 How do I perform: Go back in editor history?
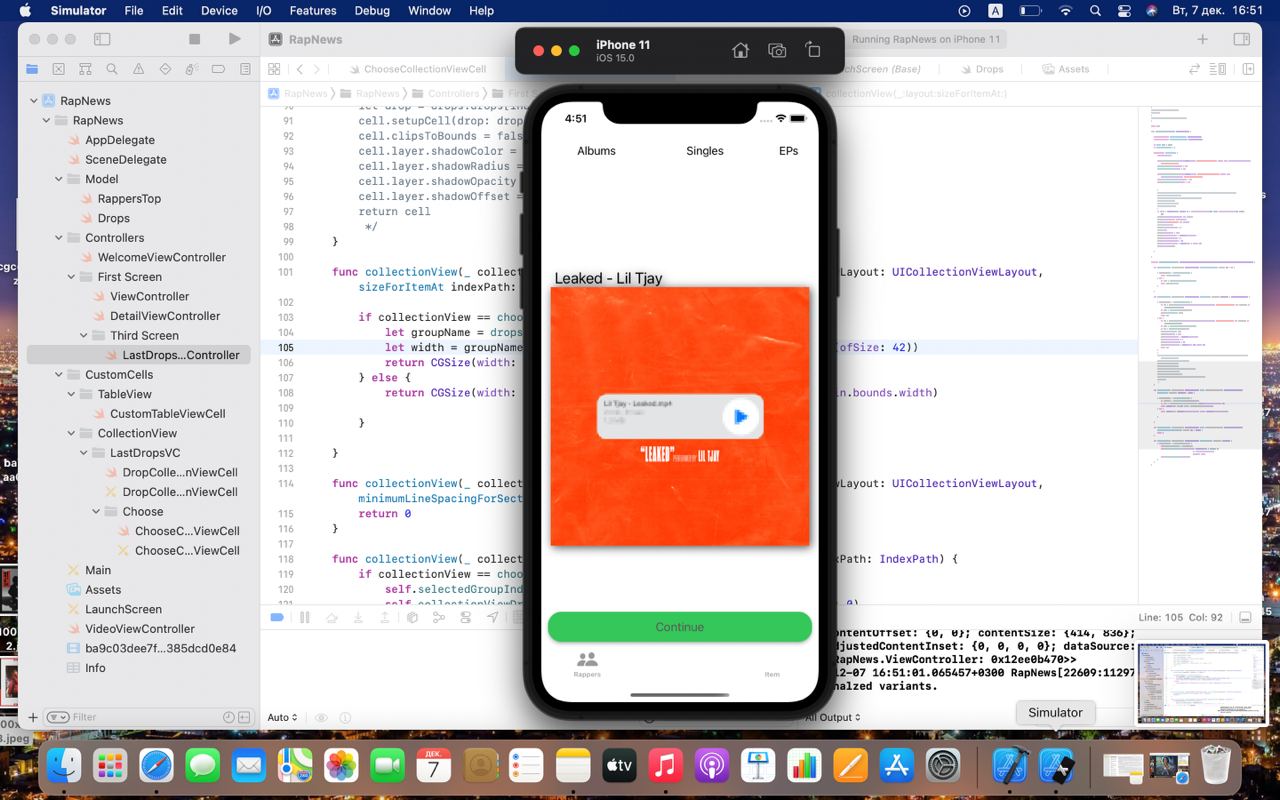click(x=299, y=69)
